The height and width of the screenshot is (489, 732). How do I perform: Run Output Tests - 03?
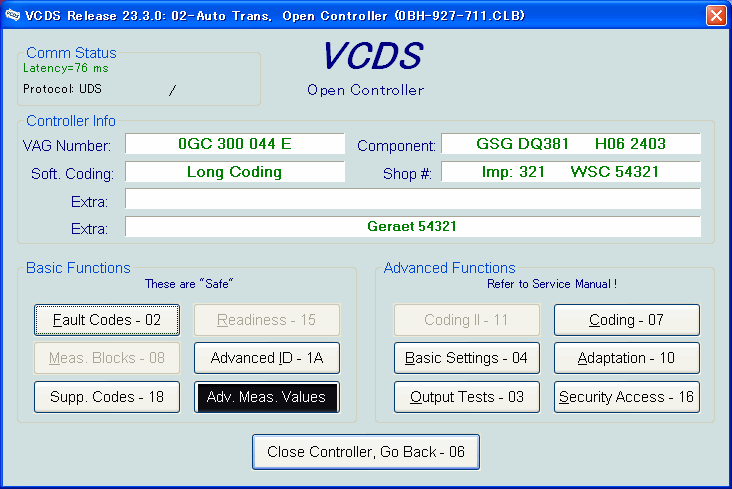point(466,397)
